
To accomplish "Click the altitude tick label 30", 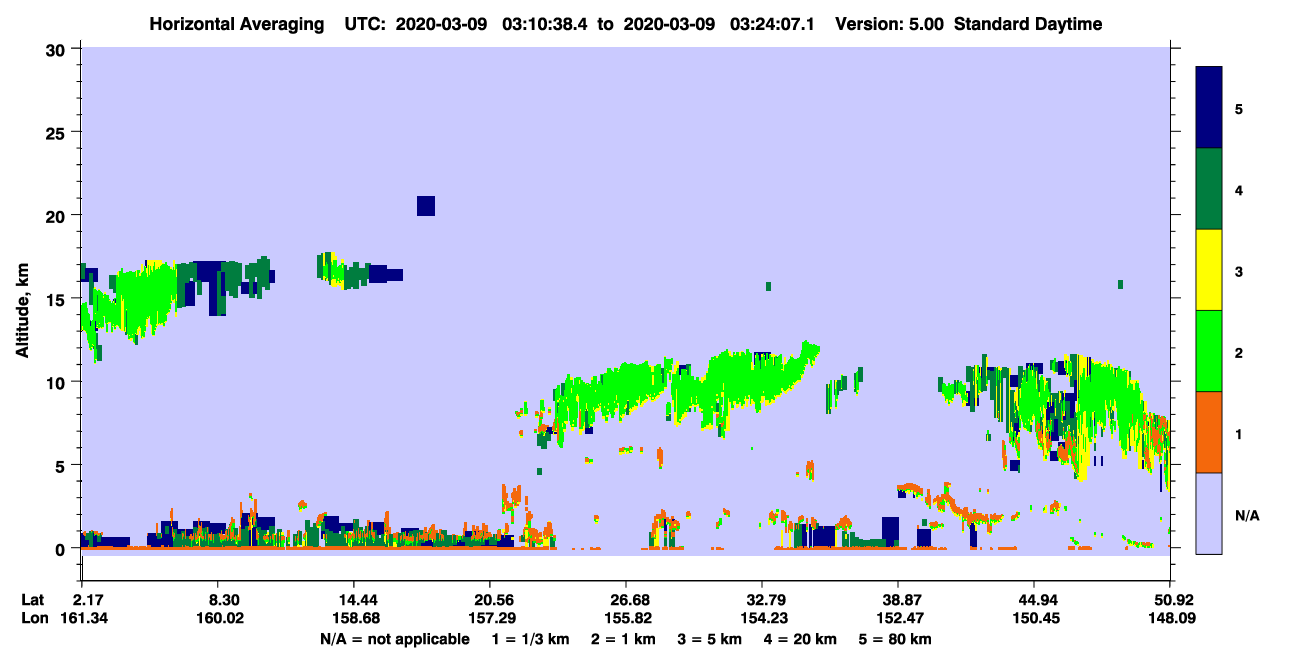I will pyautogui.click(x=58, y=49).
